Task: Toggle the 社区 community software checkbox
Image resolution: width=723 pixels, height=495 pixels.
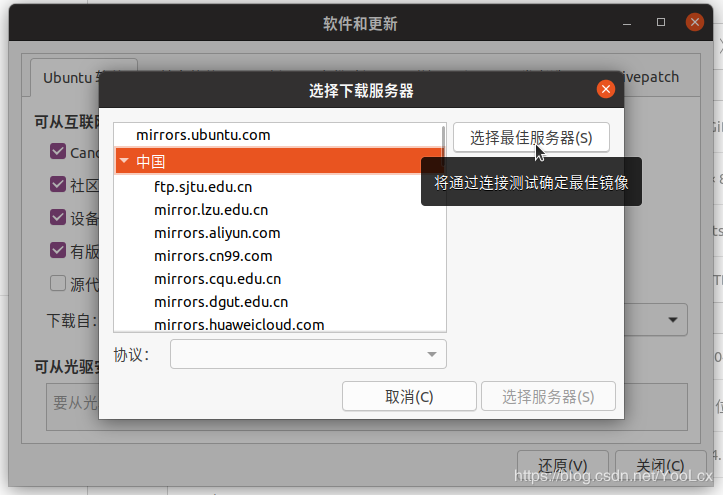Action: point(58,184)
